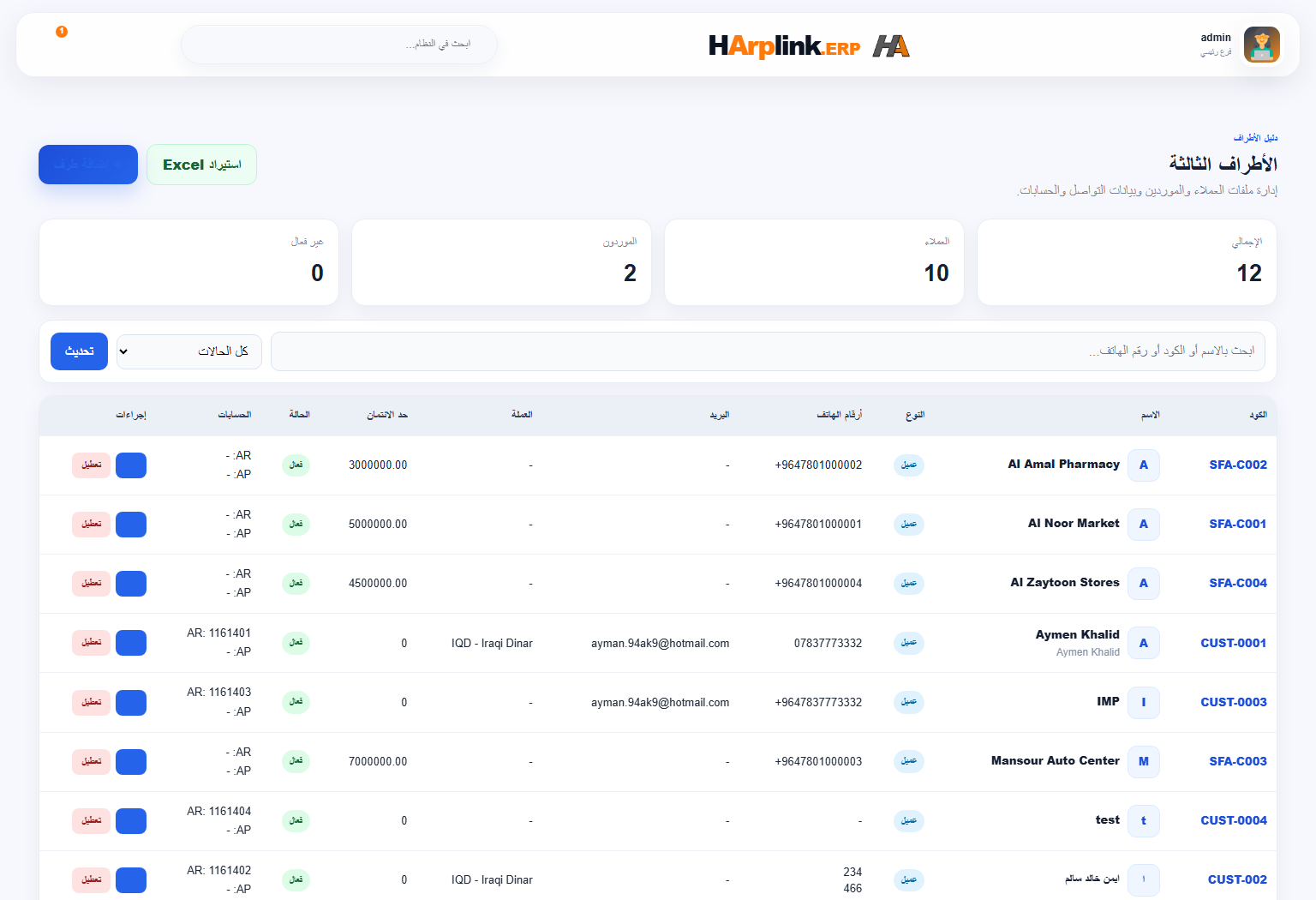Disable Al Amal Pharmacy with تعطيل

pyautogui.click(x=91, y=465)
